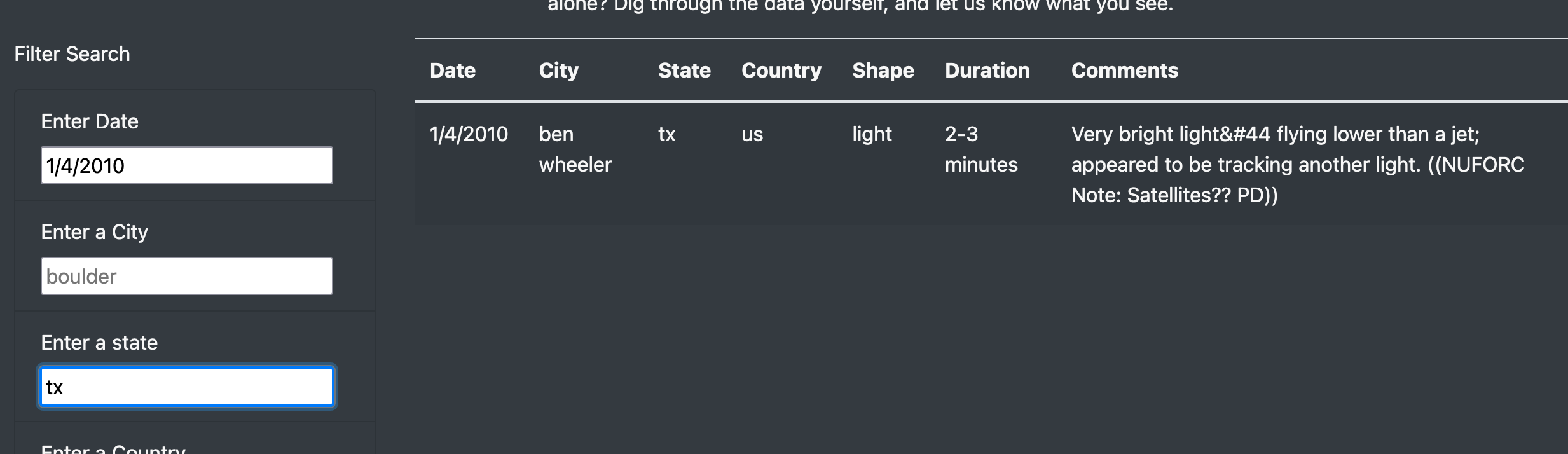This screenshot has width=1568, height=454.
Task: Click the city input showing boulder placeholder
Action: tap(186, 275)
